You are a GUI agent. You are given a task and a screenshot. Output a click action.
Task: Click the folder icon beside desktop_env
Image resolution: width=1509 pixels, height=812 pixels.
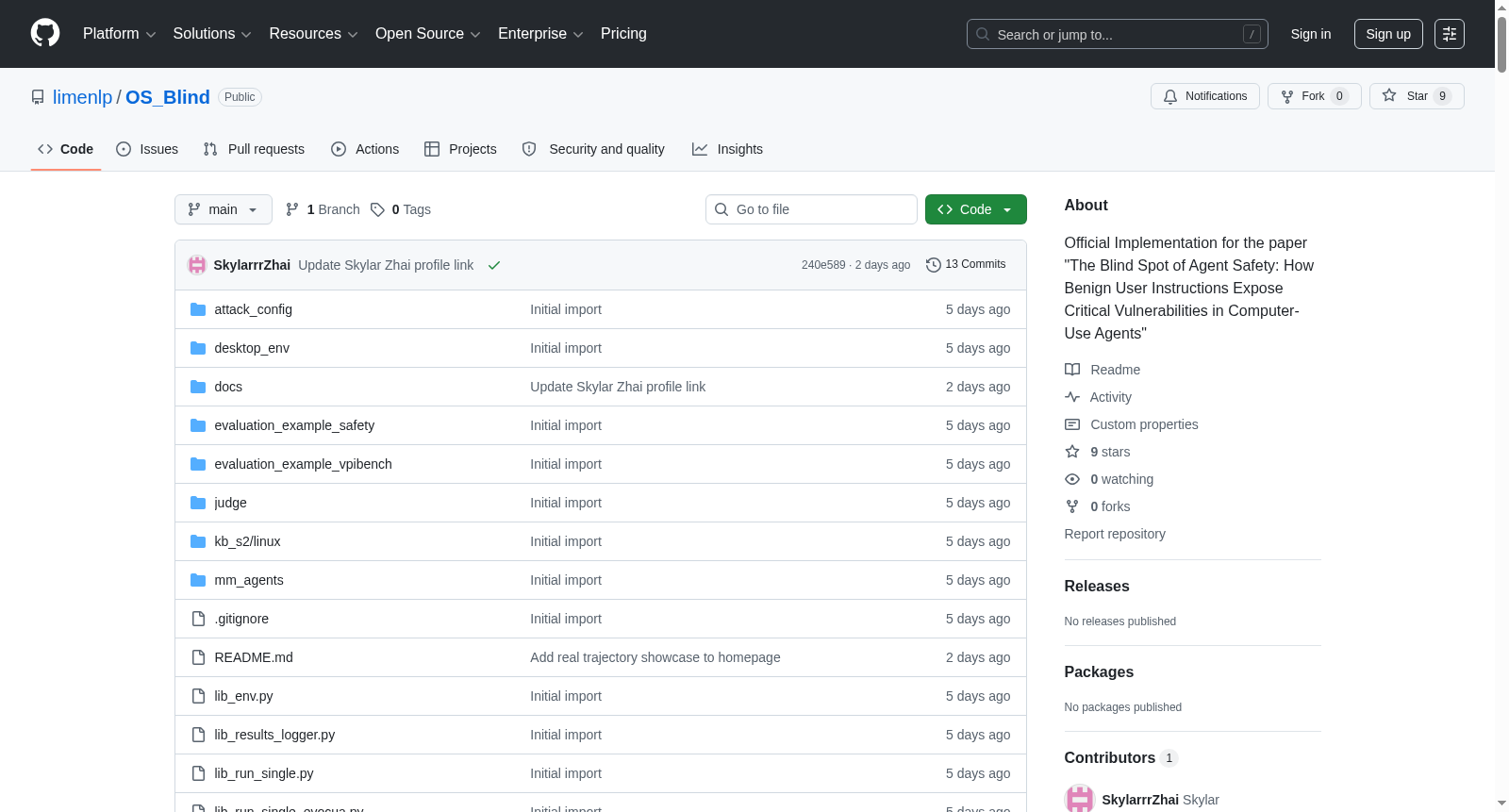coord(198,348)
